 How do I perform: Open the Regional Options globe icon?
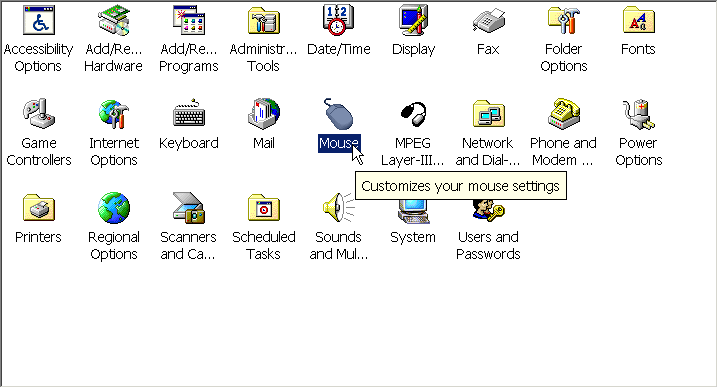pos(114,208)
